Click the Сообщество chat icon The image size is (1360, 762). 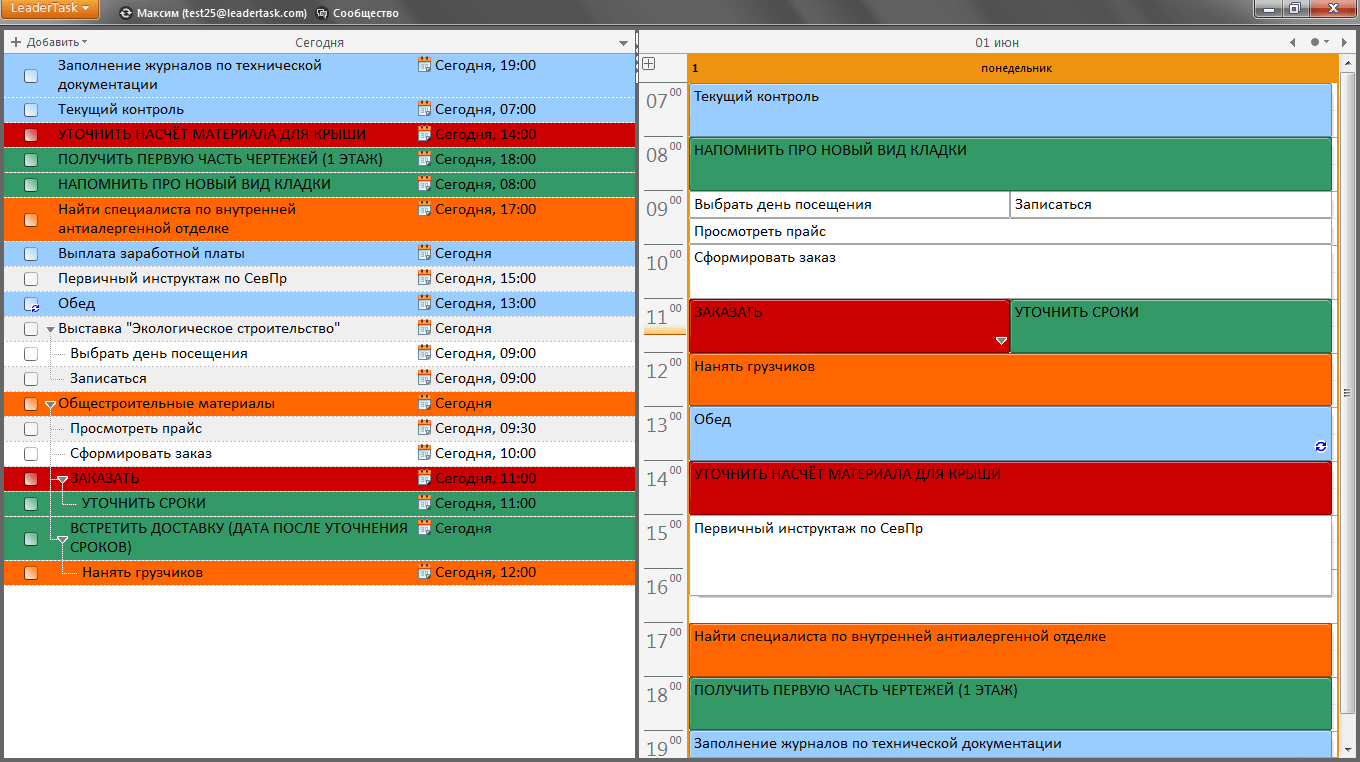pyautogui.click(x=322, y=14)
